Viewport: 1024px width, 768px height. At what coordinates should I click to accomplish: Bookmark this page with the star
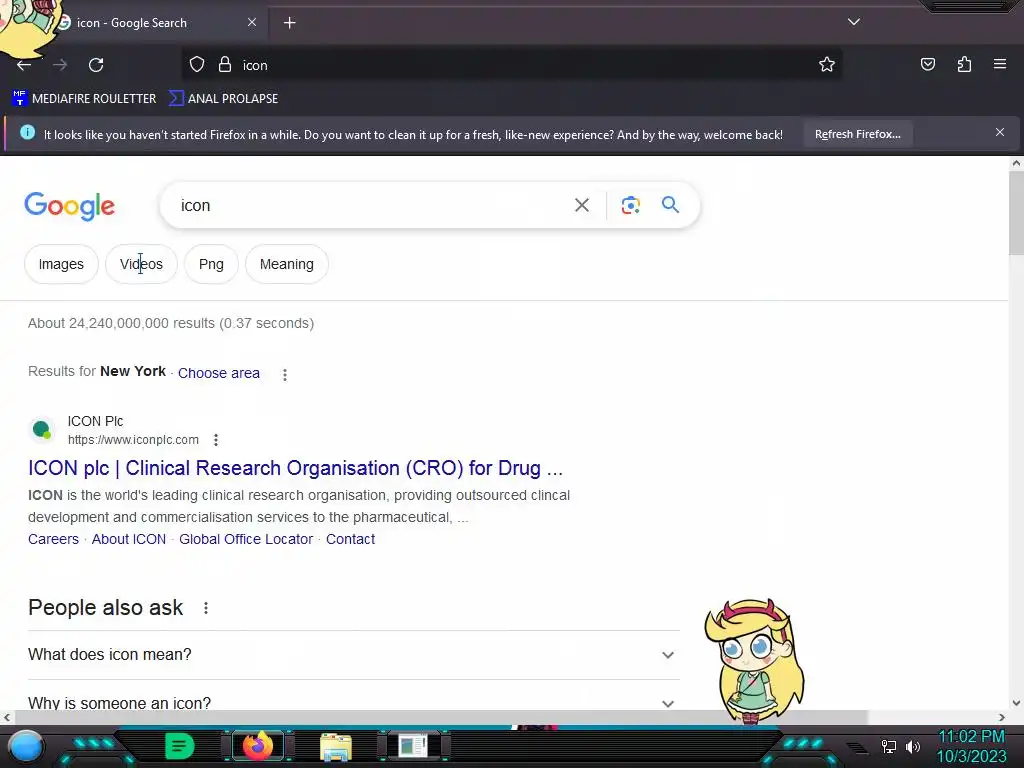pyautogui.click(x=827, y=65)
